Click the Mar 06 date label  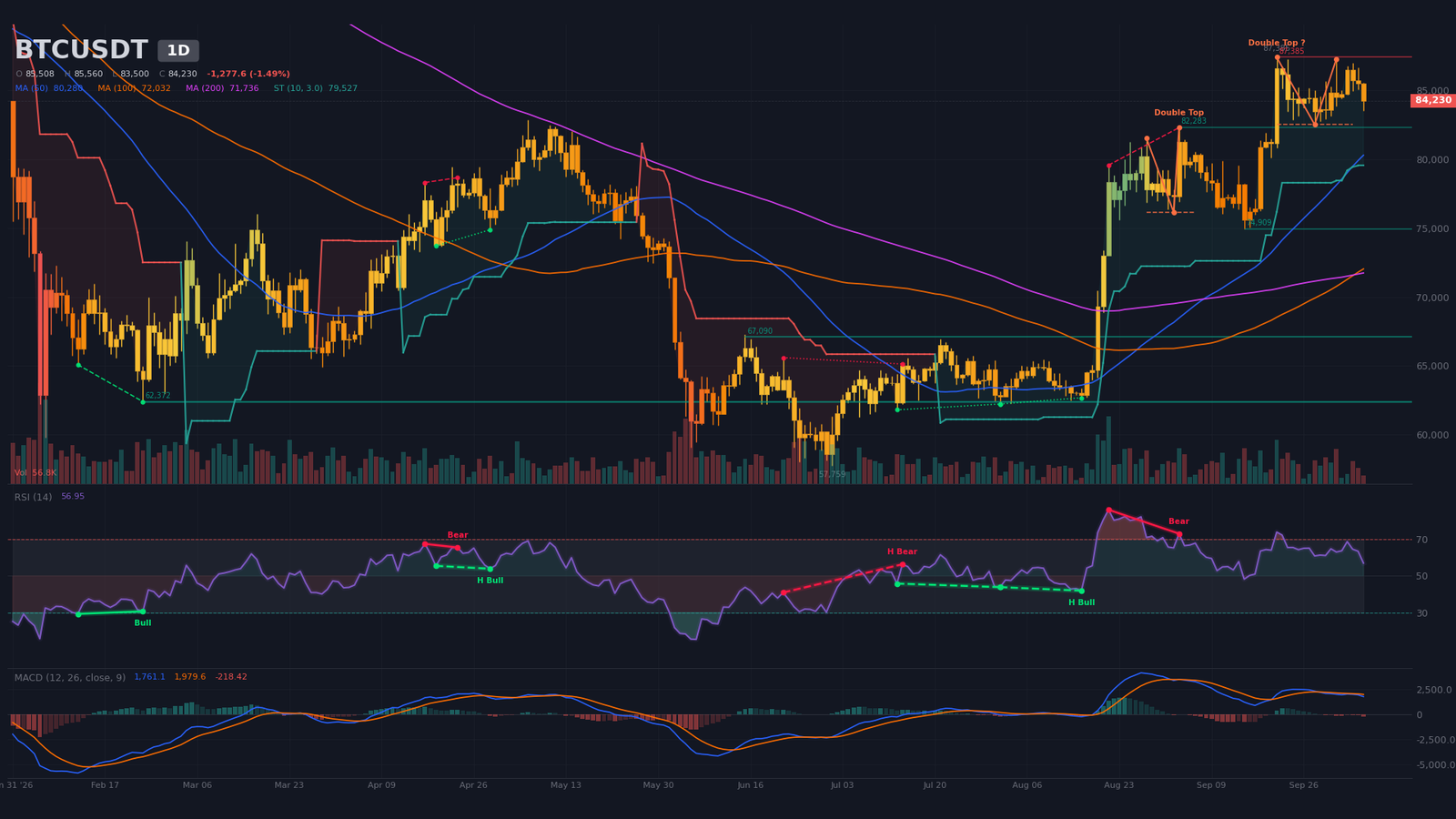coord(197,784)
